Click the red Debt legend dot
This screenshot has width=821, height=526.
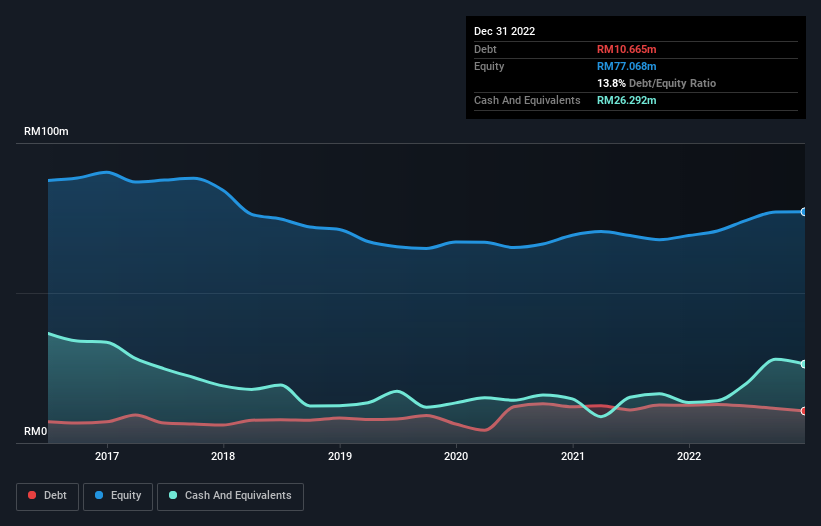coord(32,495)
